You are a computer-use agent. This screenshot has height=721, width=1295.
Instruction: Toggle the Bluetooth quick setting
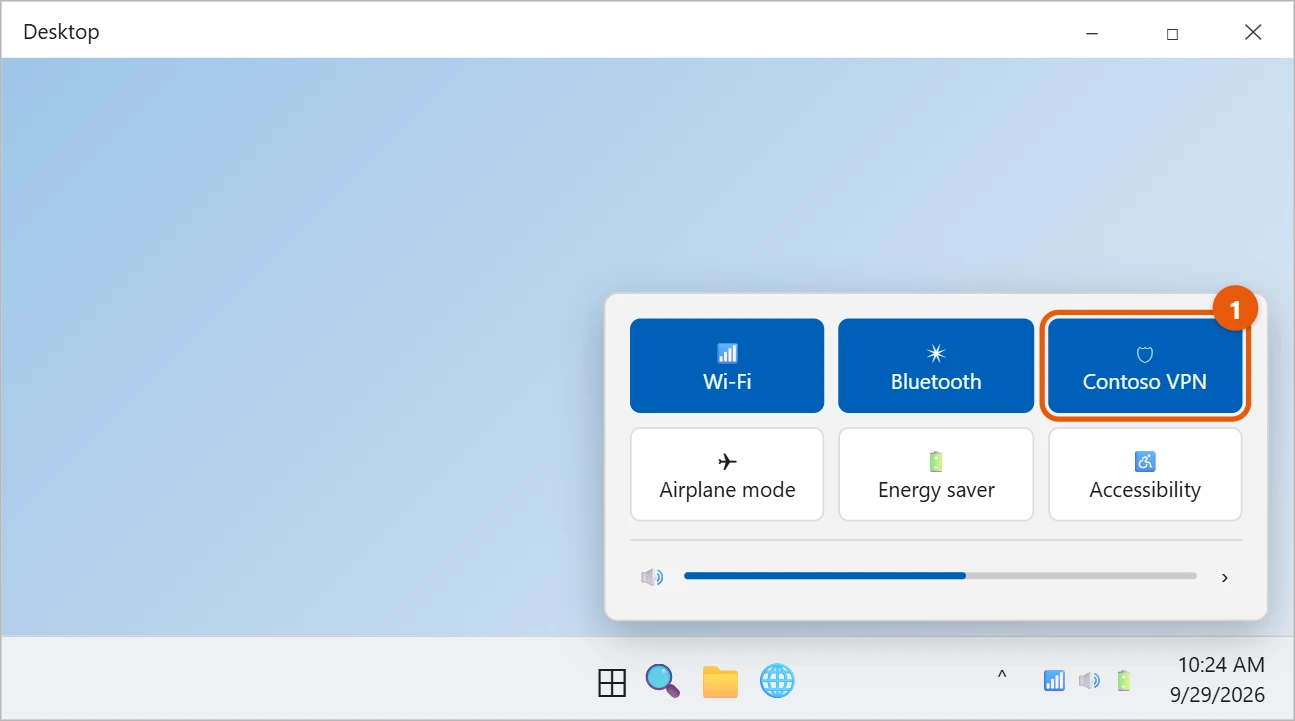pyautogui.click(x=936, y=366)
